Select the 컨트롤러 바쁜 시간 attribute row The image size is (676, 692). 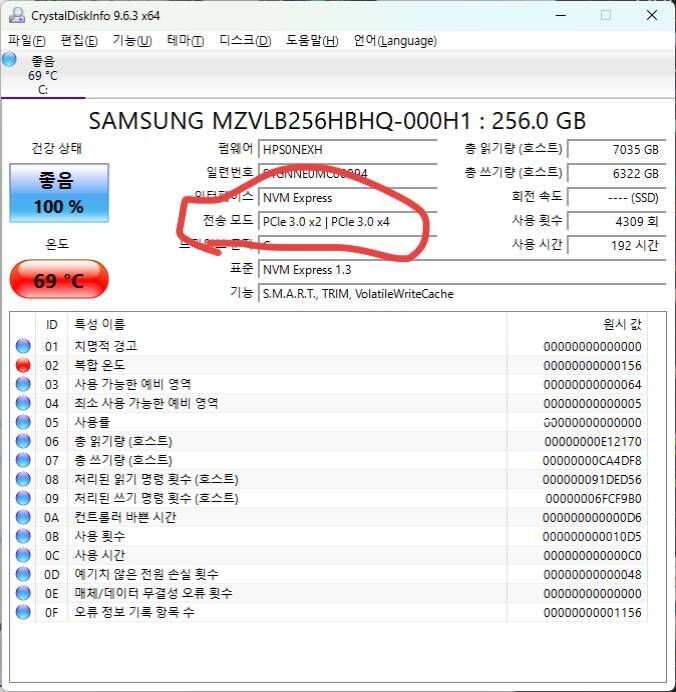[x=329, y=517]
